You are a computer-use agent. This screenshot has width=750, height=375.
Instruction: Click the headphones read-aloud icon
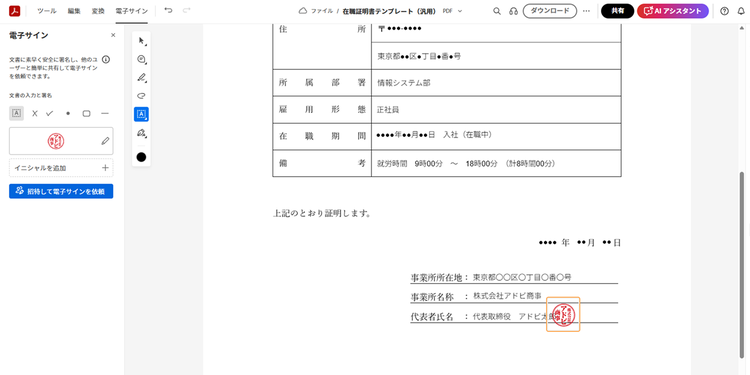pyautogui.click(x=513, y=11)
